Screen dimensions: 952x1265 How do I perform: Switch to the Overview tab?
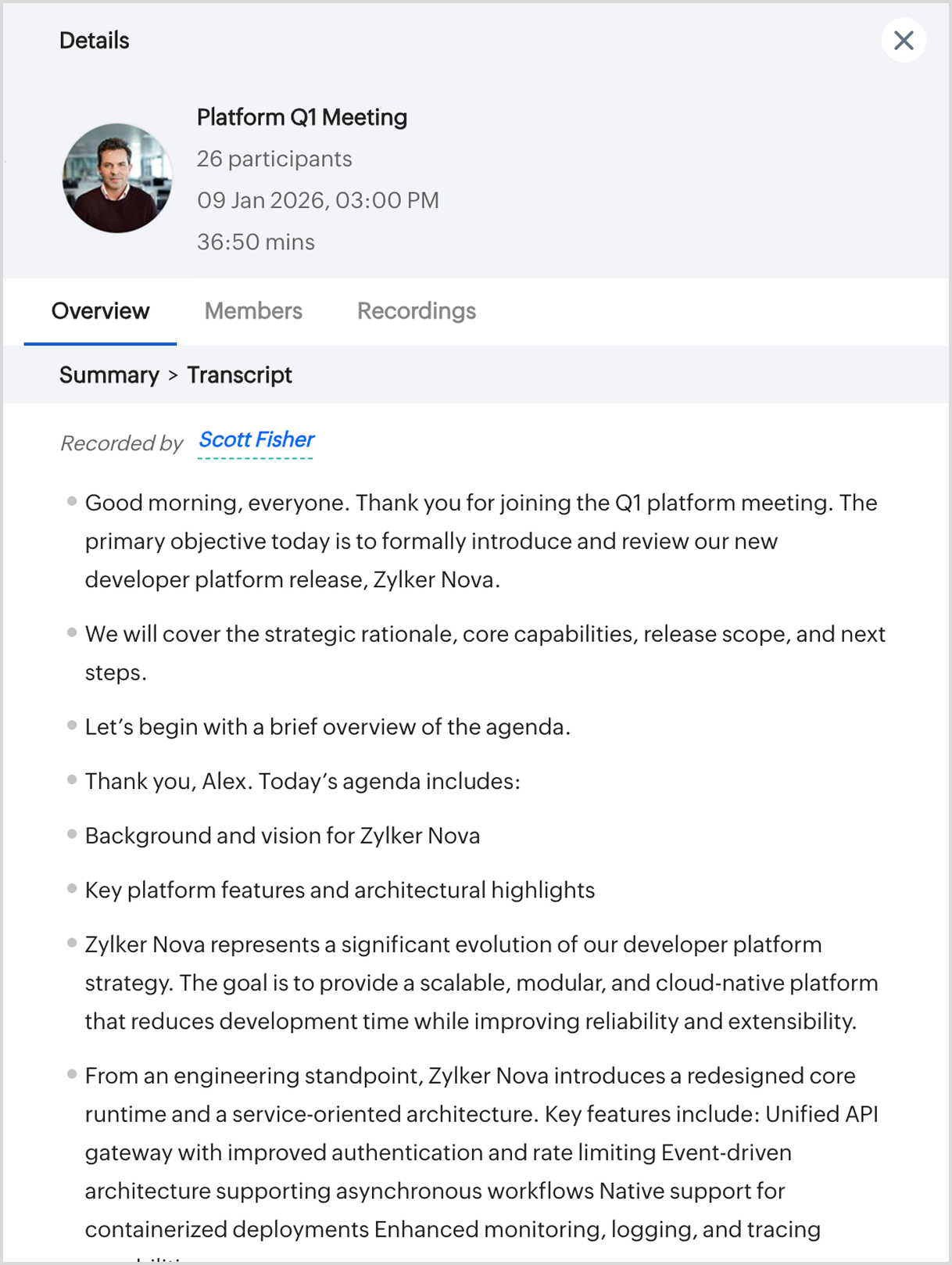coord(100,311)
